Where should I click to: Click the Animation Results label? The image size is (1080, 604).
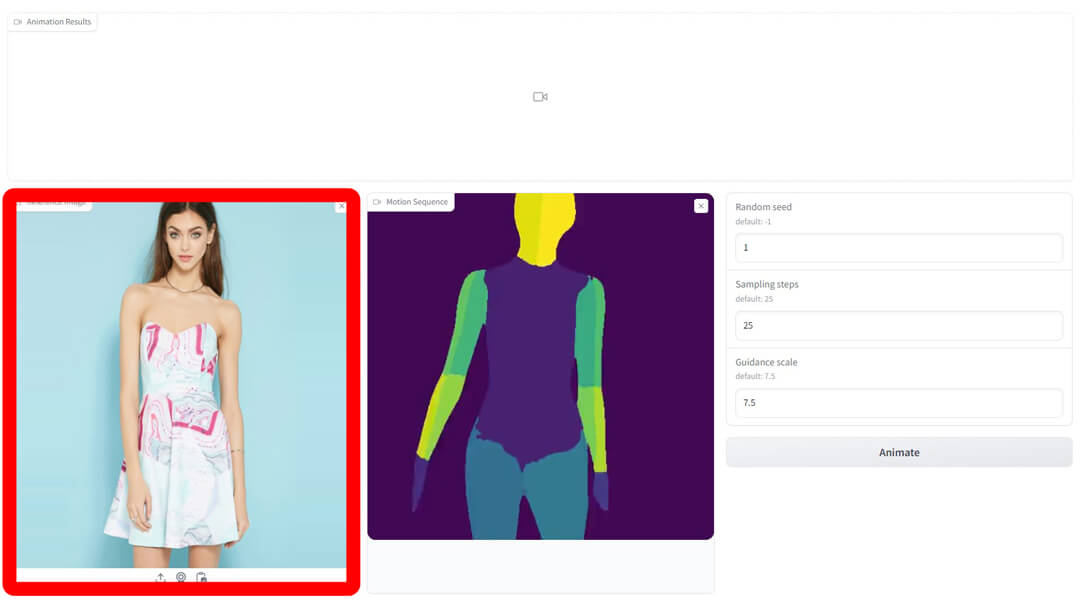(58, 22)
